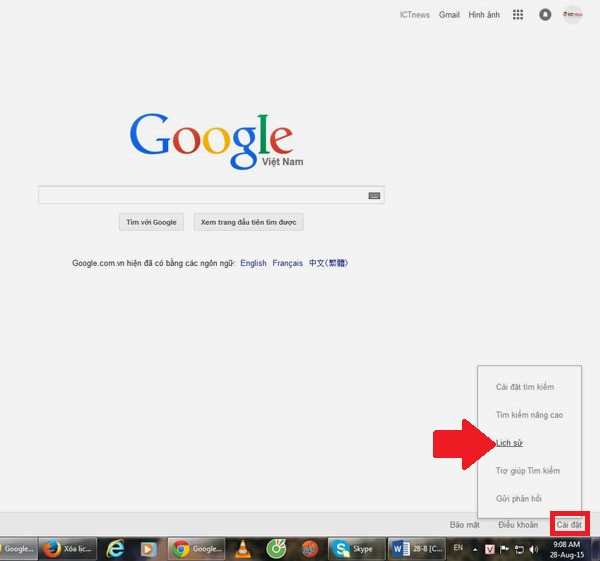600x561 pixels.
Task: Open the Bảo mật footer link
Action: (x=464, y=524)
